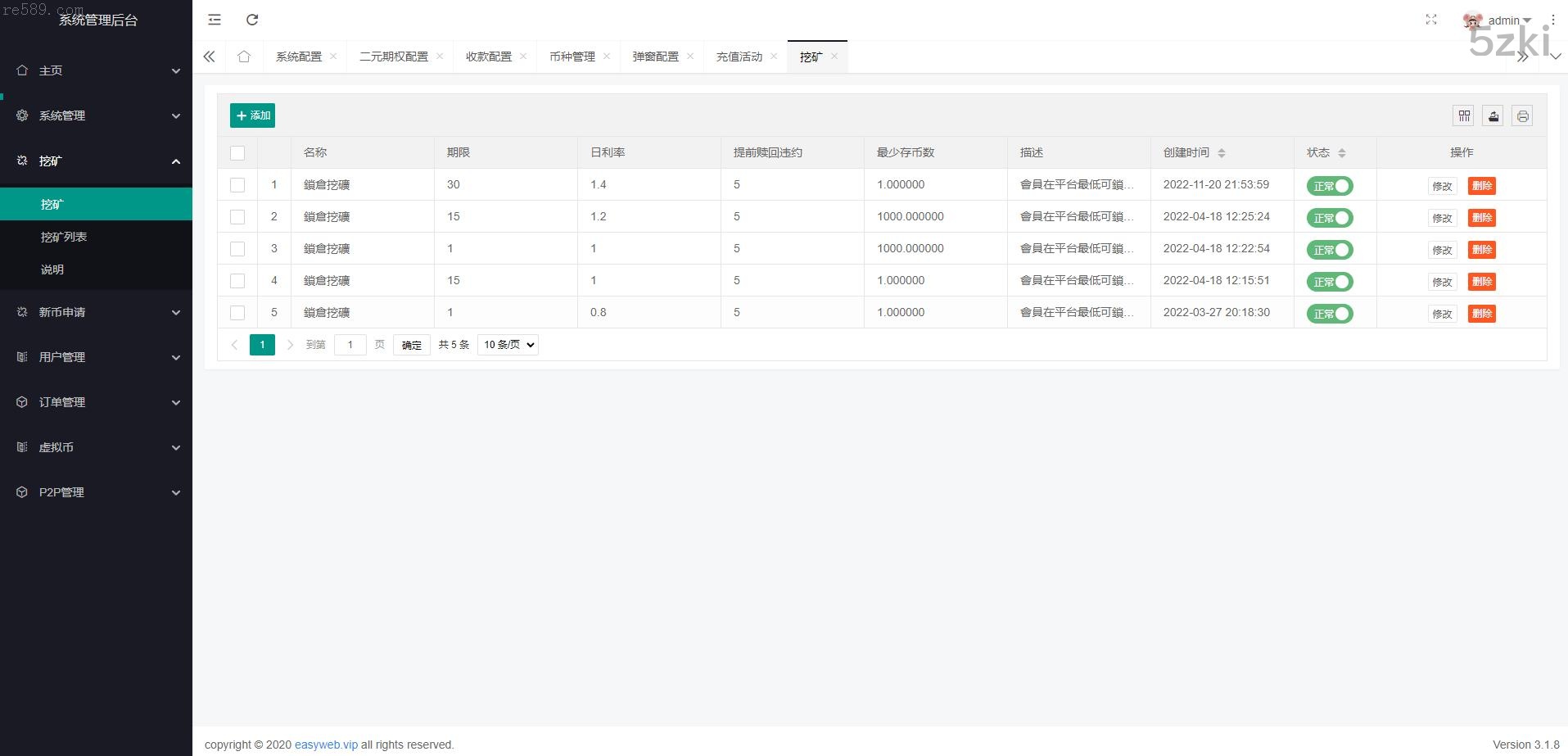
Task: Open 挖矿列表 in the sidebar
Action: (64, 237)
